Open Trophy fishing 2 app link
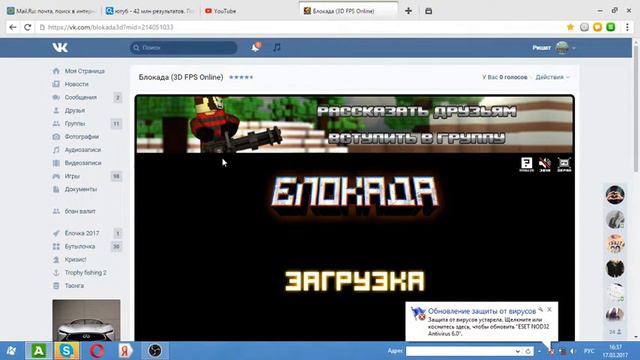This screenshot has height=360, width=640. pos(85,272)
